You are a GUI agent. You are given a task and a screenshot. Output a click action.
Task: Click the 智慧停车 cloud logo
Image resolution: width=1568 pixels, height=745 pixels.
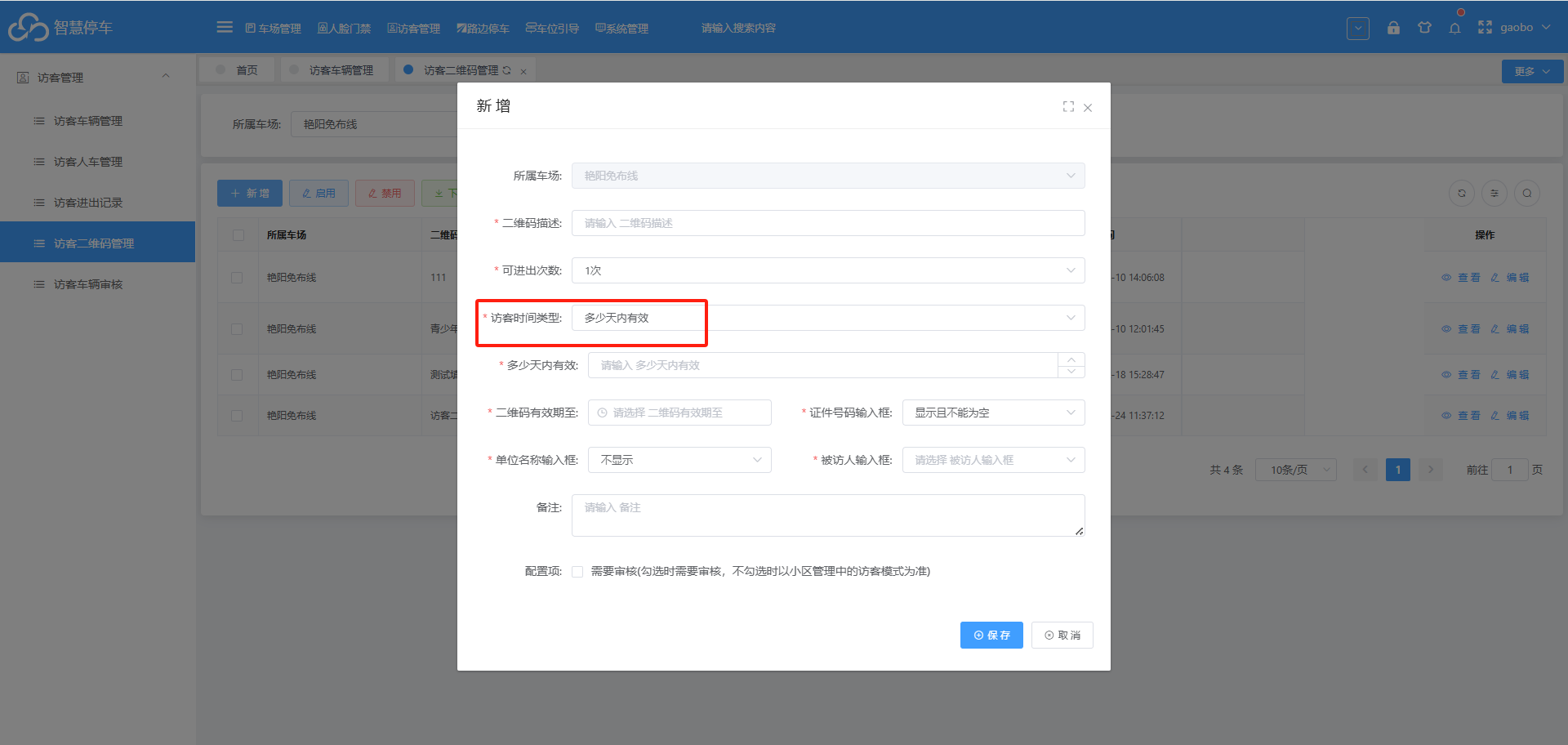(x=29, y=27)
